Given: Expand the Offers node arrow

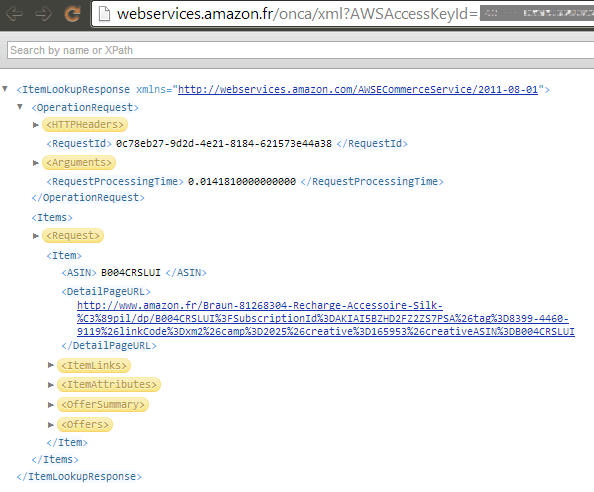Looking at the screenshot, I should [51, 425].
